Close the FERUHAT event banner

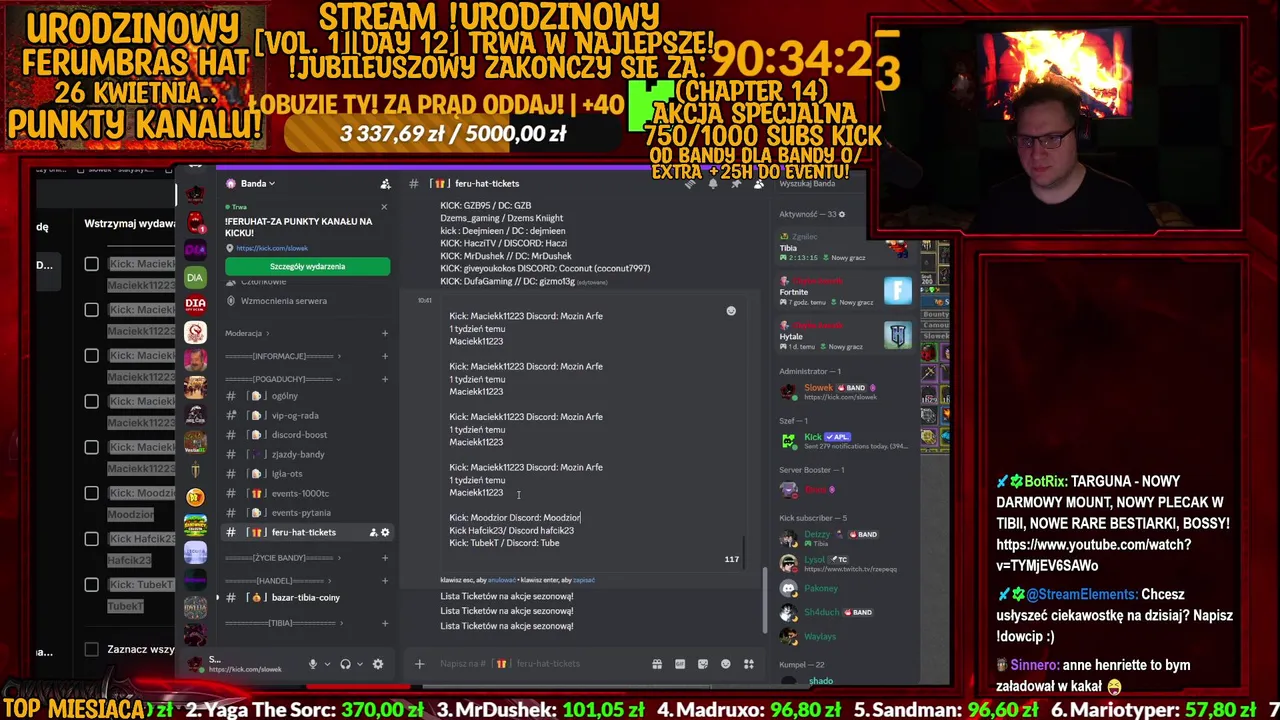pyautogui.click(x=384, y=207)
